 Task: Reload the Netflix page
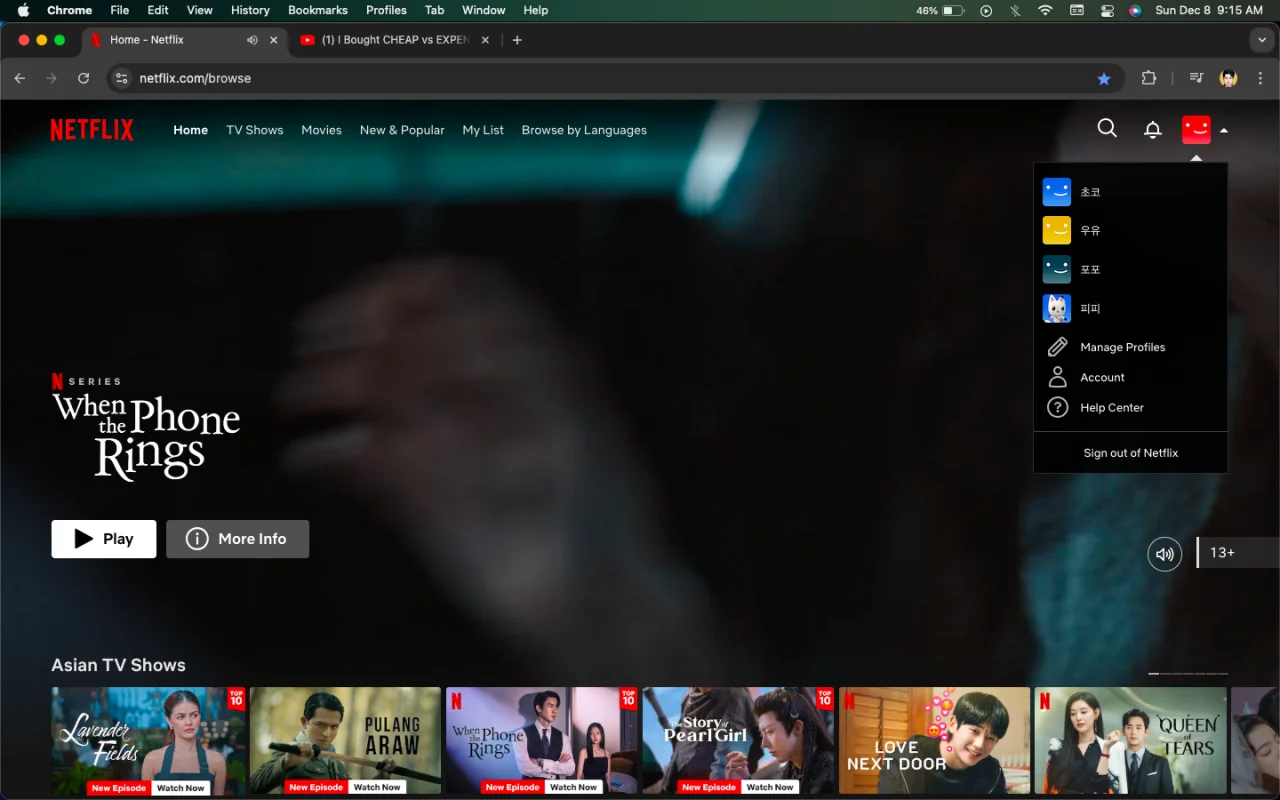(x=84, y=78)
